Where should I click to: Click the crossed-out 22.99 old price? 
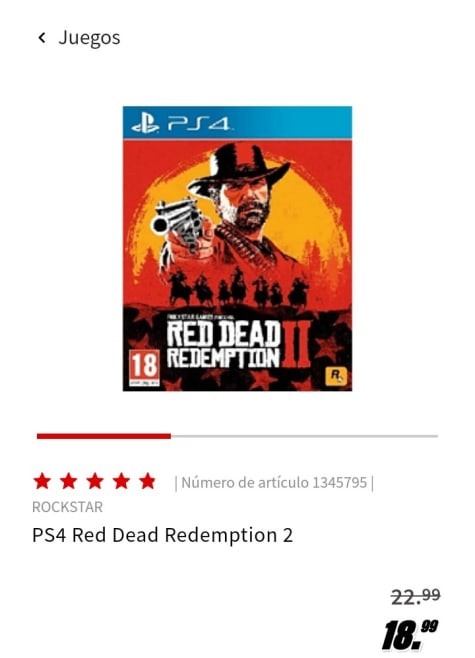[416, 597]
